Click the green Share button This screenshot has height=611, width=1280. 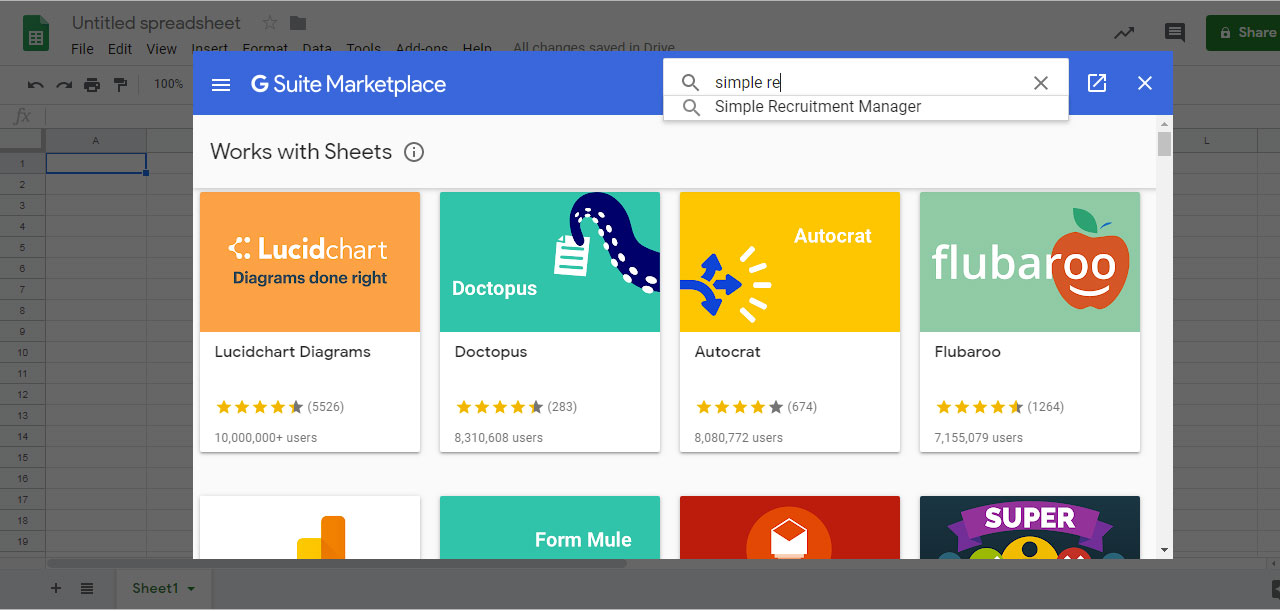(1243, 32)
